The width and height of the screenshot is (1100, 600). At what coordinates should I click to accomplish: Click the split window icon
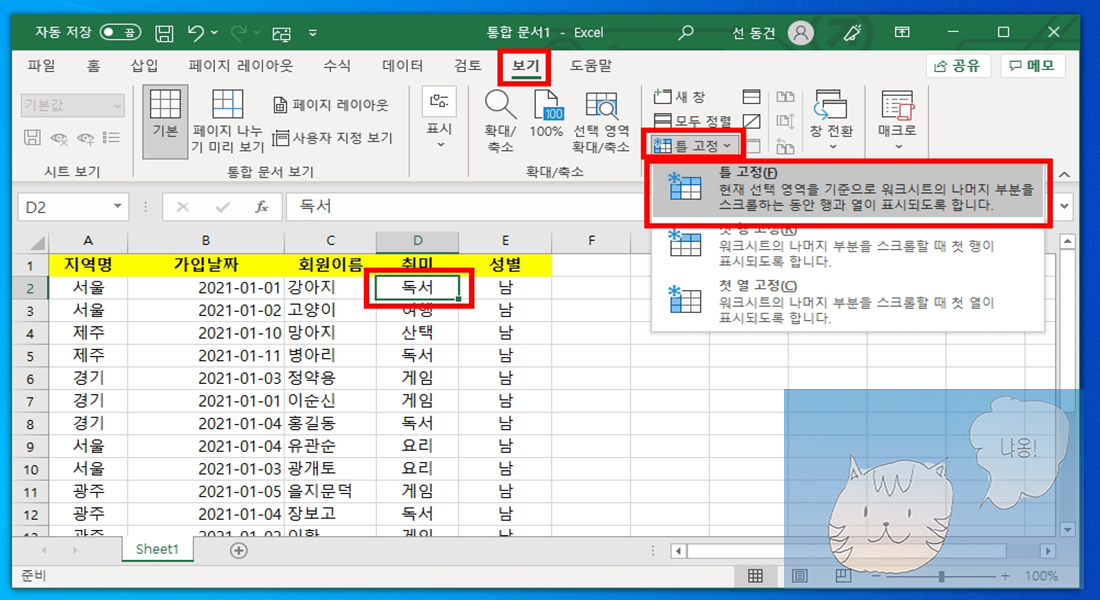coord(751,97)
